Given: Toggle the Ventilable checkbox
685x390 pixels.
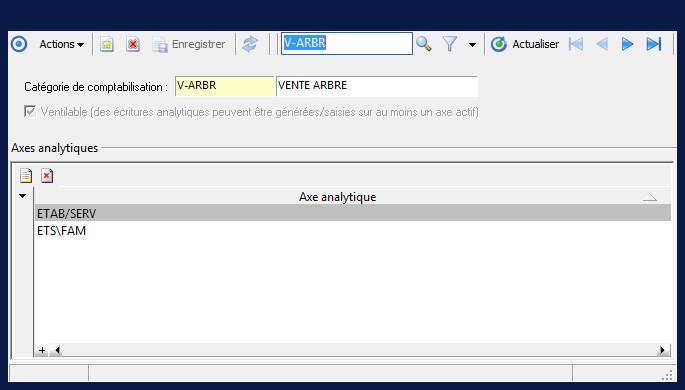Looking at the screenshot, I should pyautogui.click(x=30, y=111).
